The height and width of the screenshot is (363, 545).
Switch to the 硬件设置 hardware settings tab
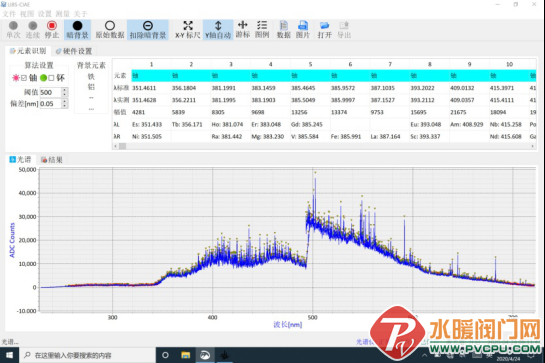tap(74, 51)
